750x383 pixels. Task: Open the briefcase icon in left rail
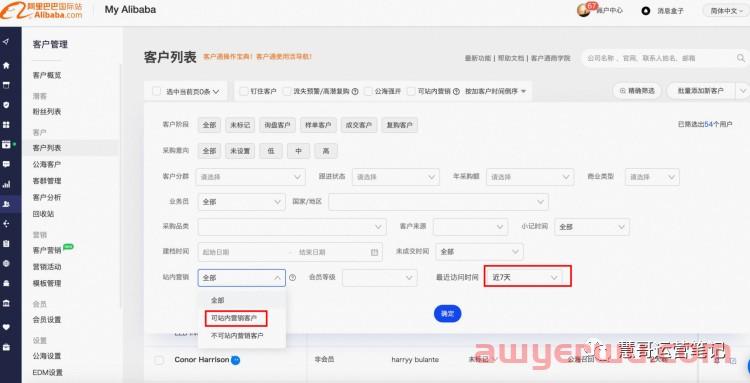(6, 347)
